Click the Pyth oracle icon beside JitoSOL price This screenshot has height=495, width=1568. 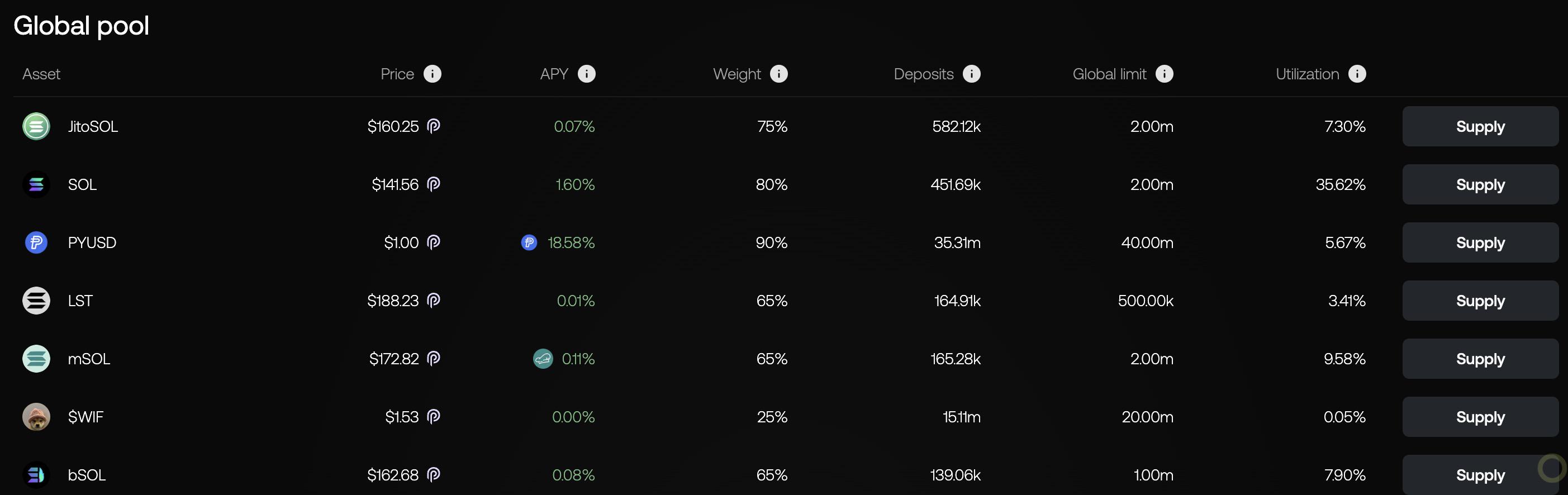tap(433, 126)
